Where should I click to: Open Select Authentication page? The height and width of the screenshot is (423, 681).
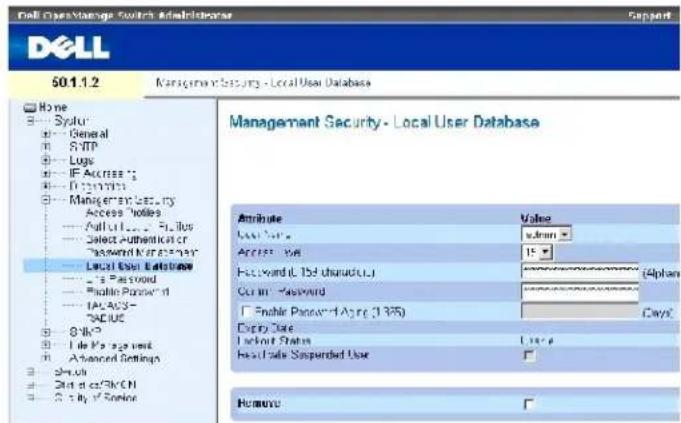[x=136, y=239]
